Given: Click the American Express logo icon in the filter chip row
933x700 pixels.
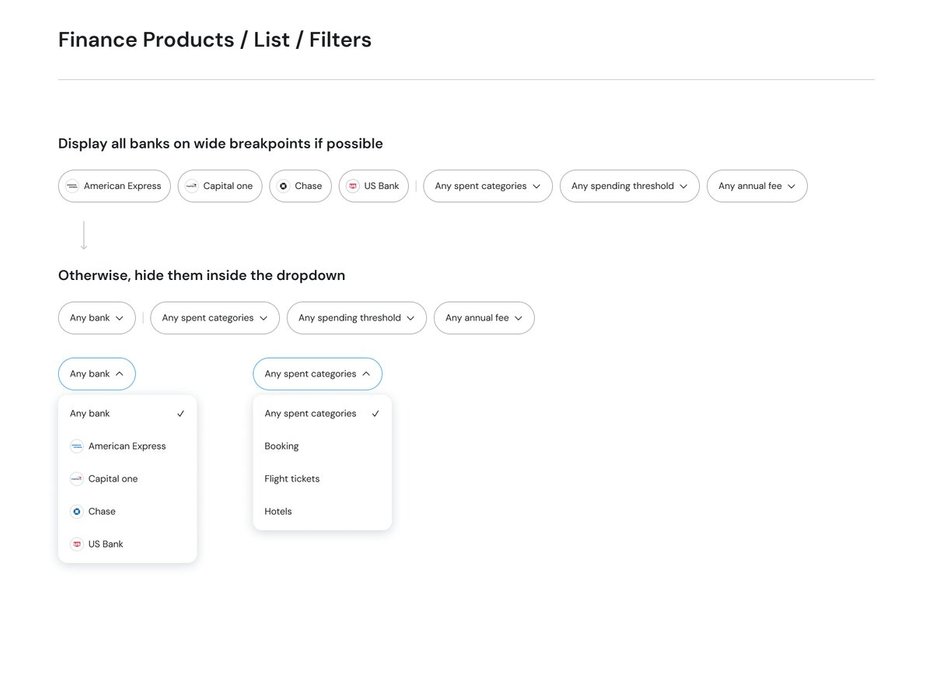Looking at the screenshot, I should pos(72,186).
